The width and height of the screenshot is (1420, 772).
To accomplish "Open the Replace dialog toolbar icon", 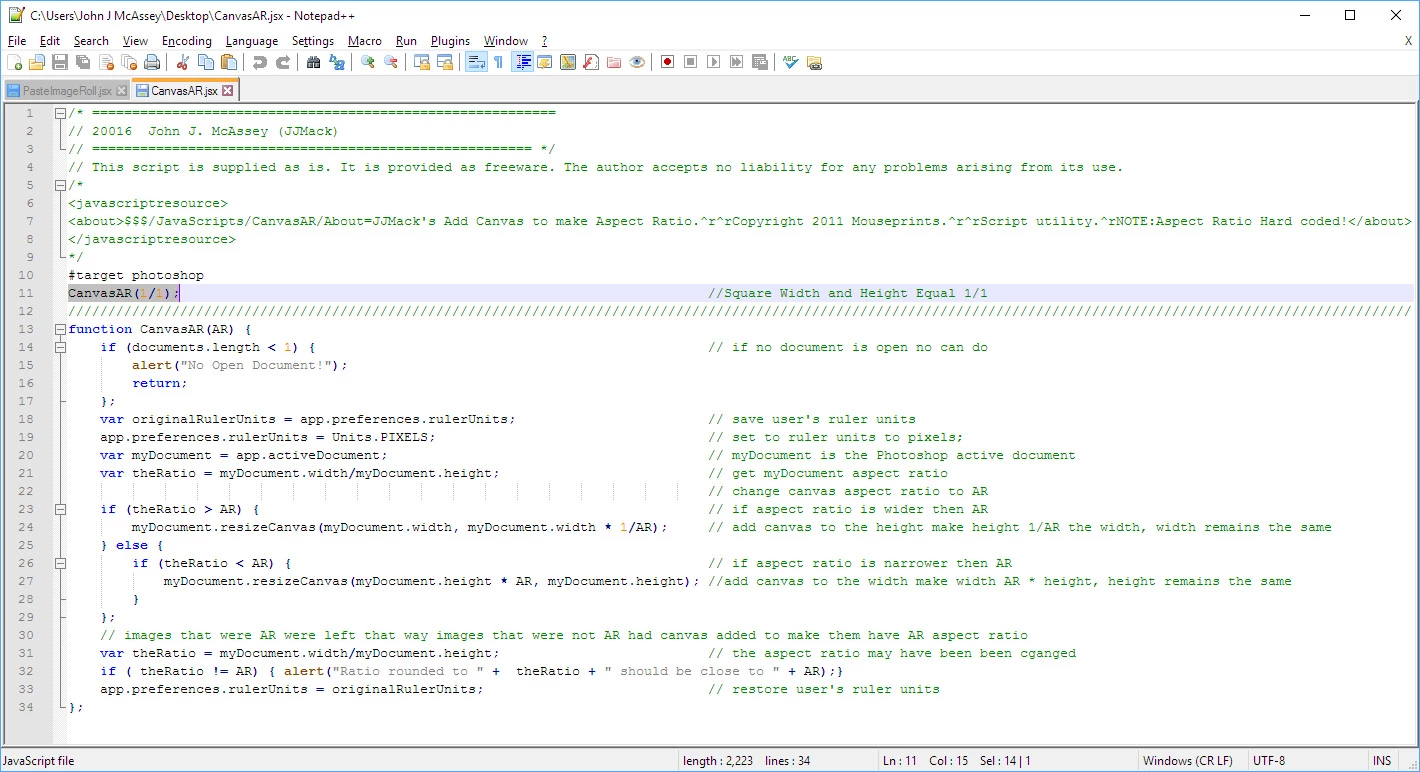I will coord(337,62).
